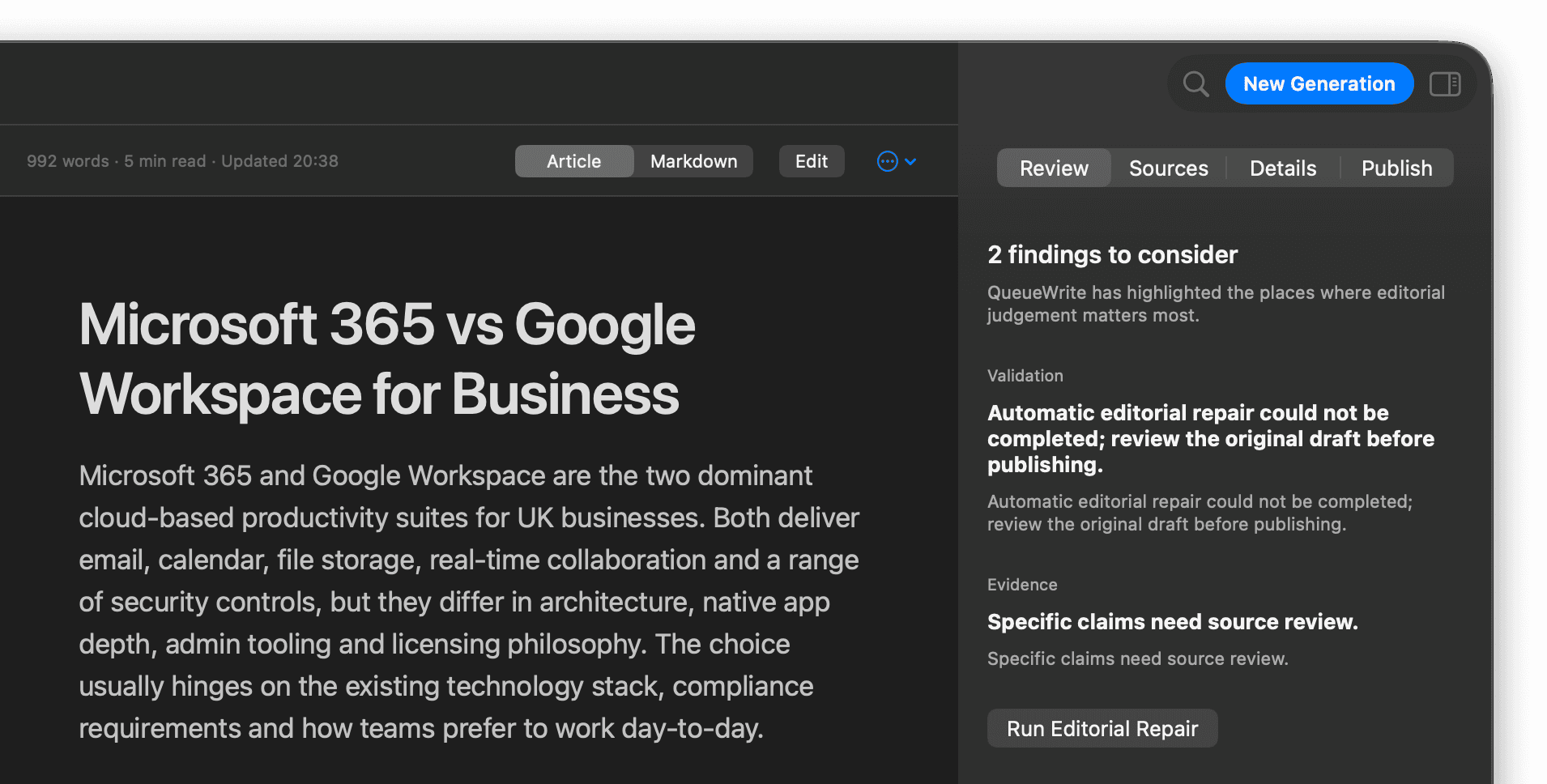
Task: Run Editorial Repair
Action: click(1102, 728)
